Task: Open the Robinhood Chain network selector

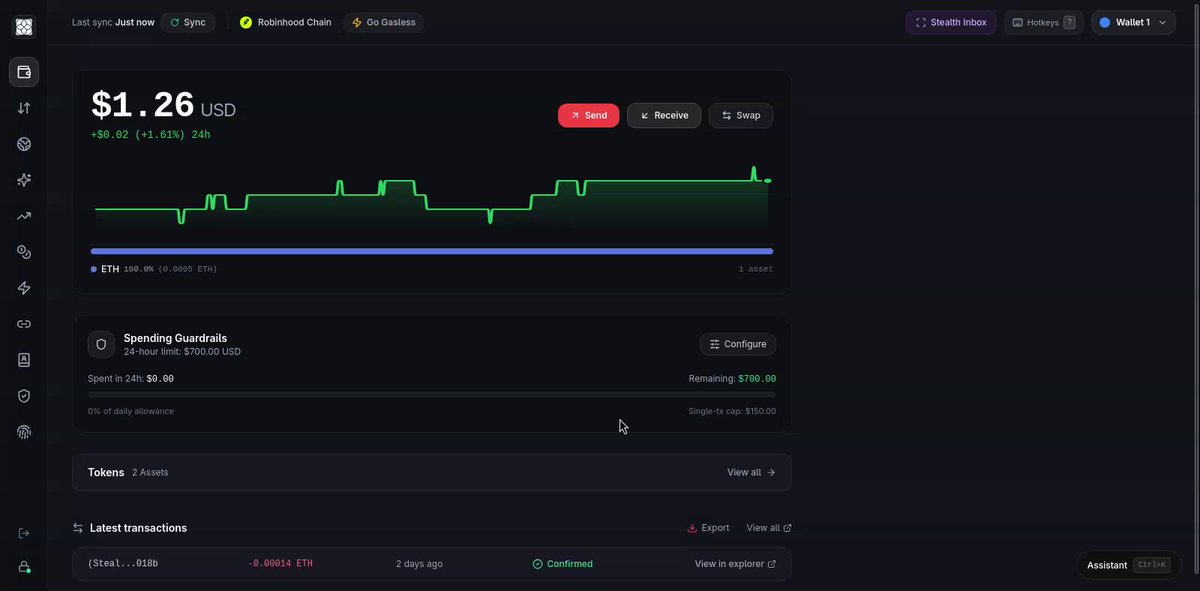Action: click(x=285, y=22)
